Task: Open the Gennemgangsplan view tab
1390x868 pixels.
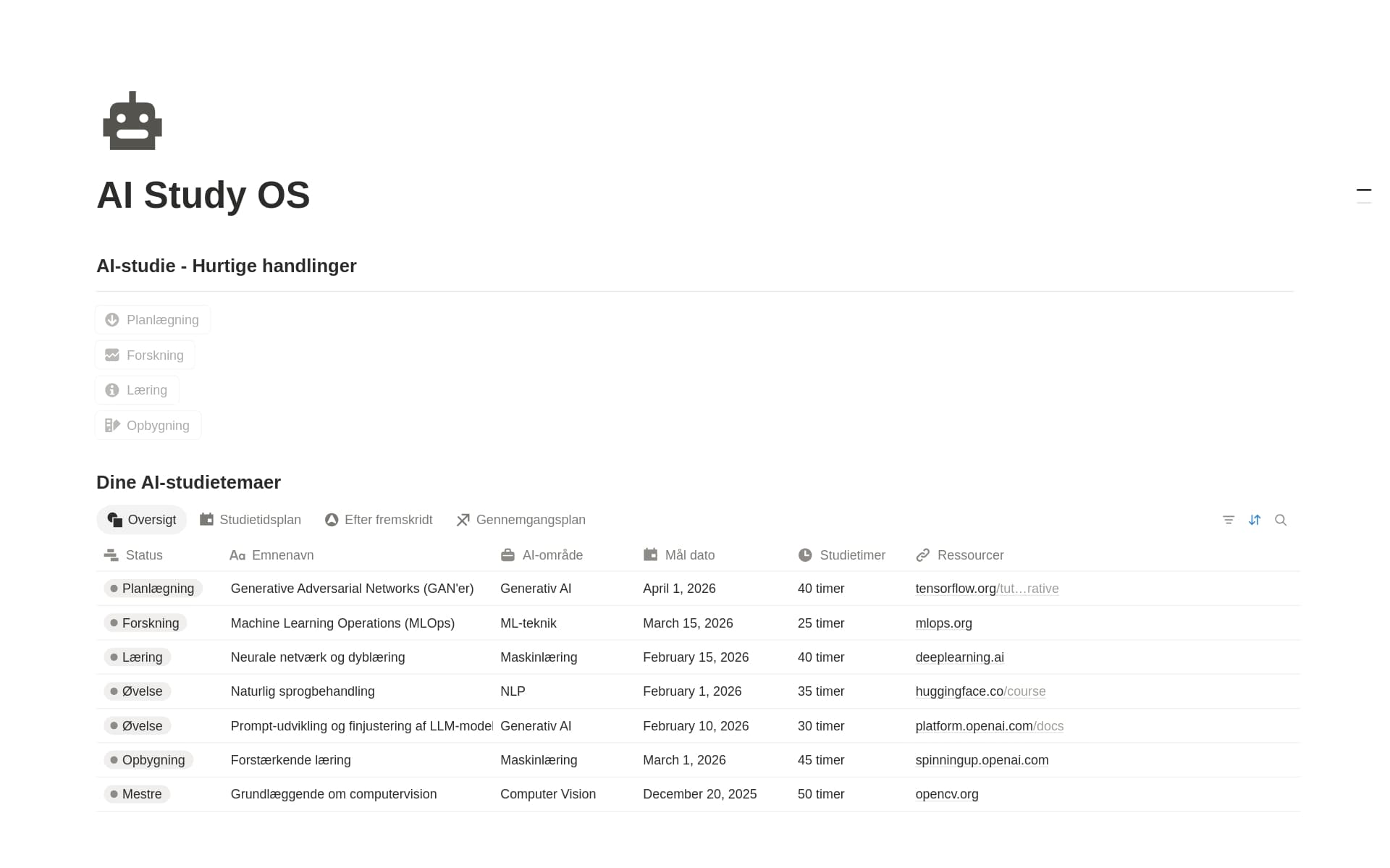Action: click(x=521, y=520)
